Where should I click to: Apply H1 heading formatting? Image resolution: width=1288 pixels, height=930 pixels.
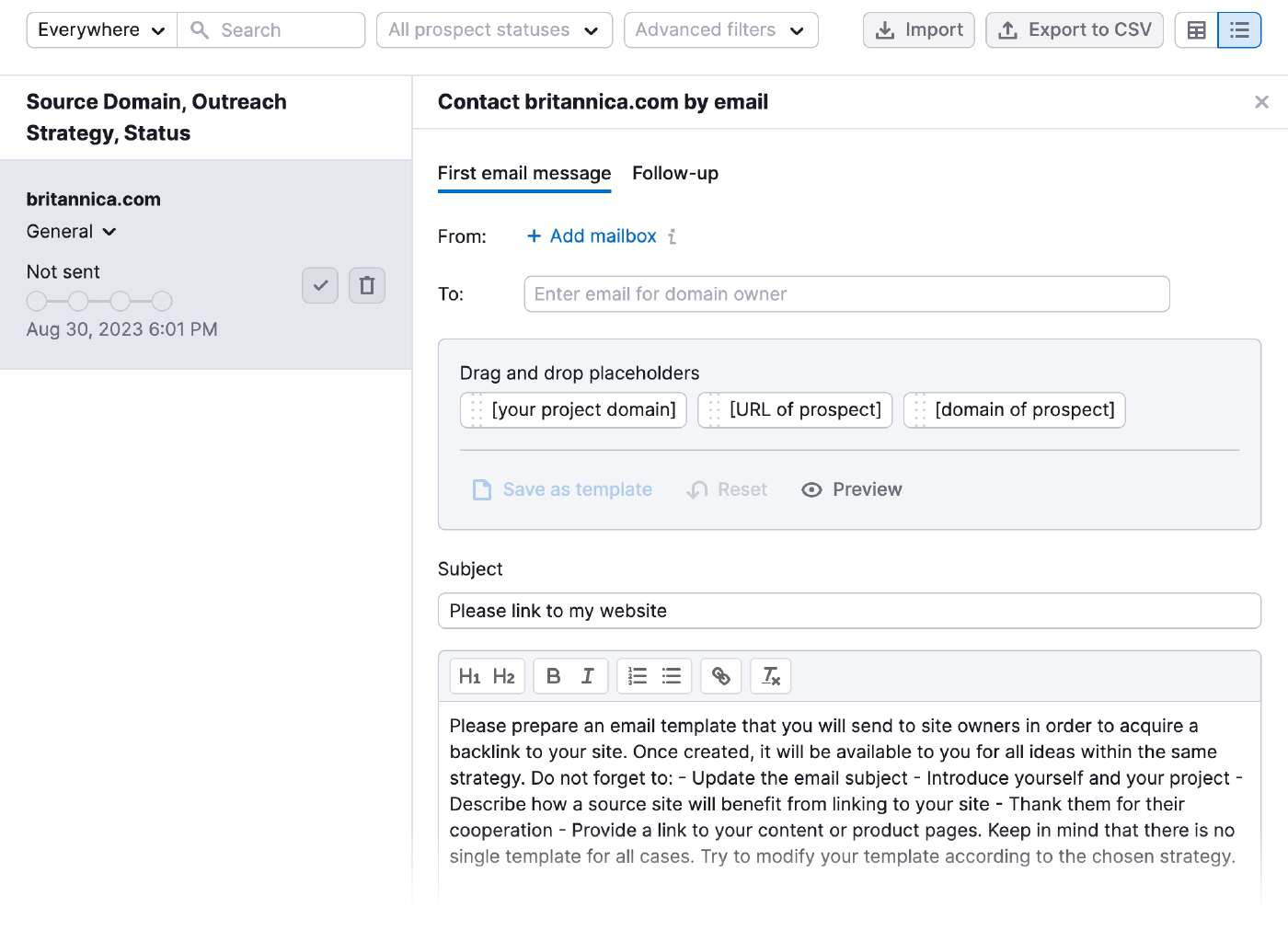[x=471, y=675]
